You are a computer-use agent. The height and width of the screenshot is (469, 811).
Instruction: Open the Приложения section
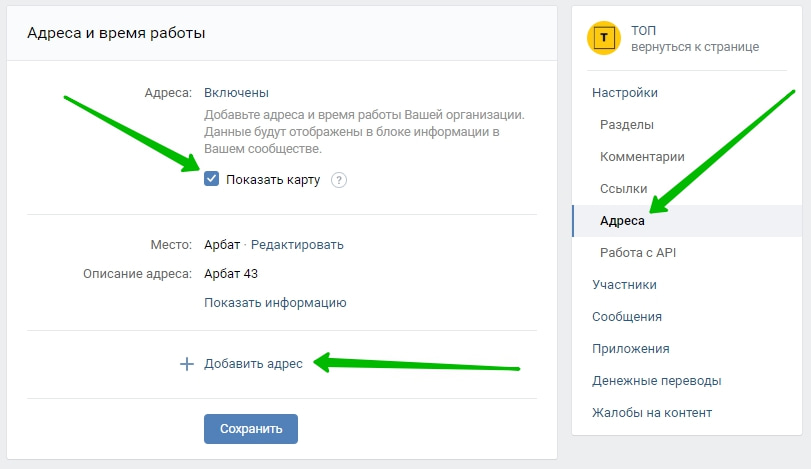631,349
